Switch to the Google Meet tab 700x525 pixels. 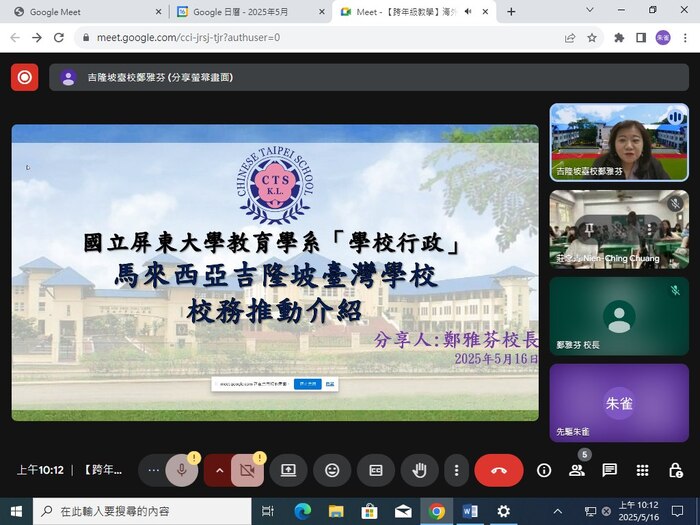click(85, 12)
